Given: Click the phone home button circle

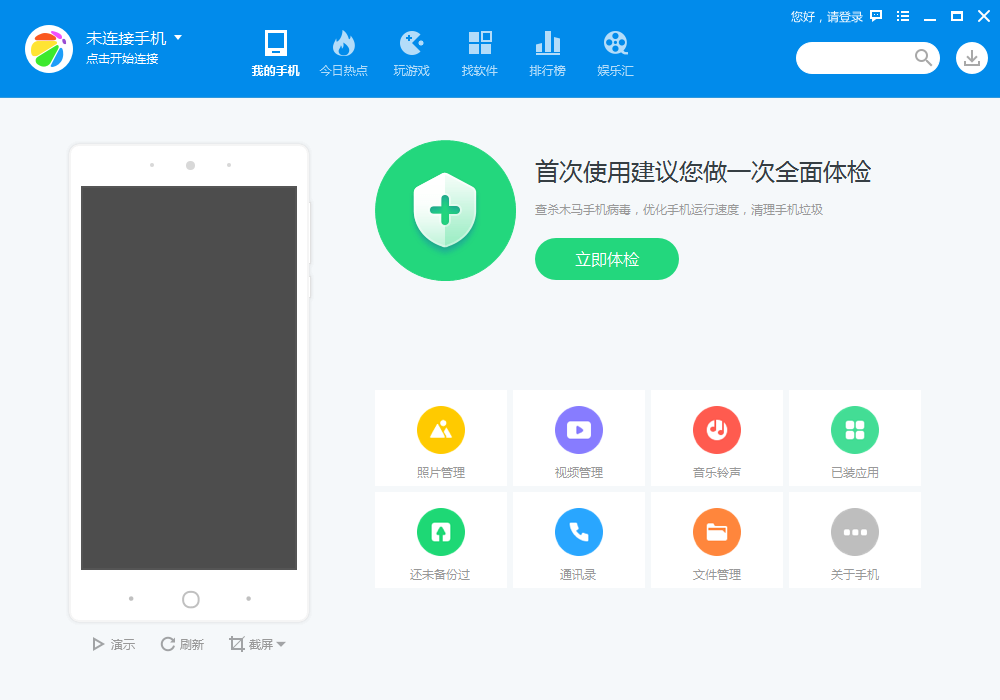Looking at the screenshot, I should [191, 599].
